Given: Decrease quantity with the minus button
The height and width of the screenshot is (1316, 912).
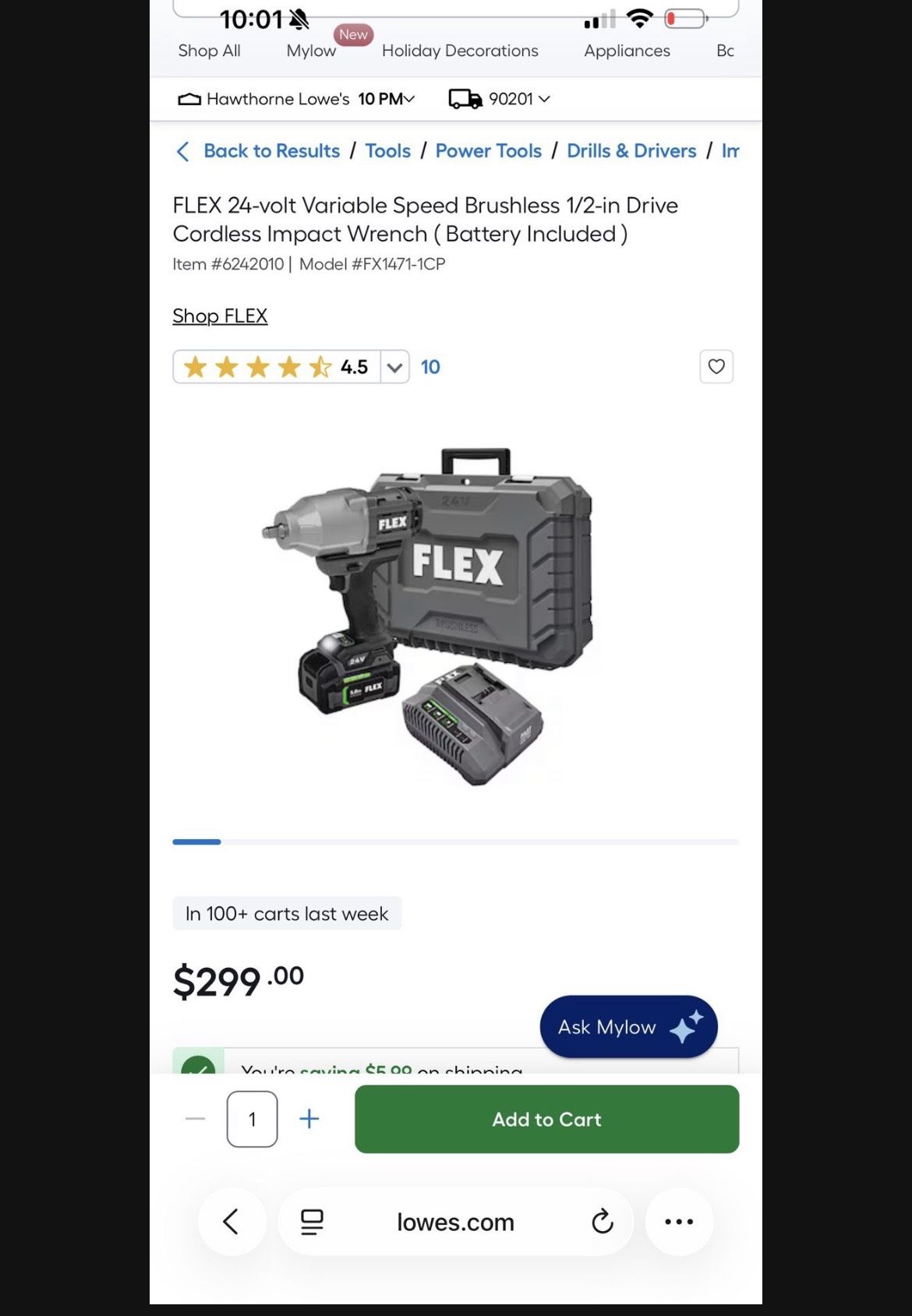Looking at the screenshot, I should [x=196, y=1119].
